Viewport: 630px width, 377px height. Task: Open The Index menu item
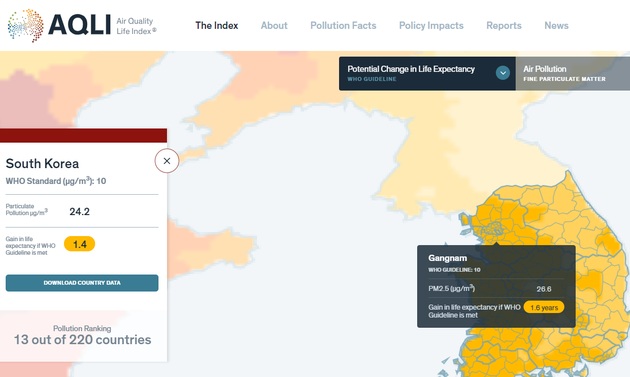point(217,25)
